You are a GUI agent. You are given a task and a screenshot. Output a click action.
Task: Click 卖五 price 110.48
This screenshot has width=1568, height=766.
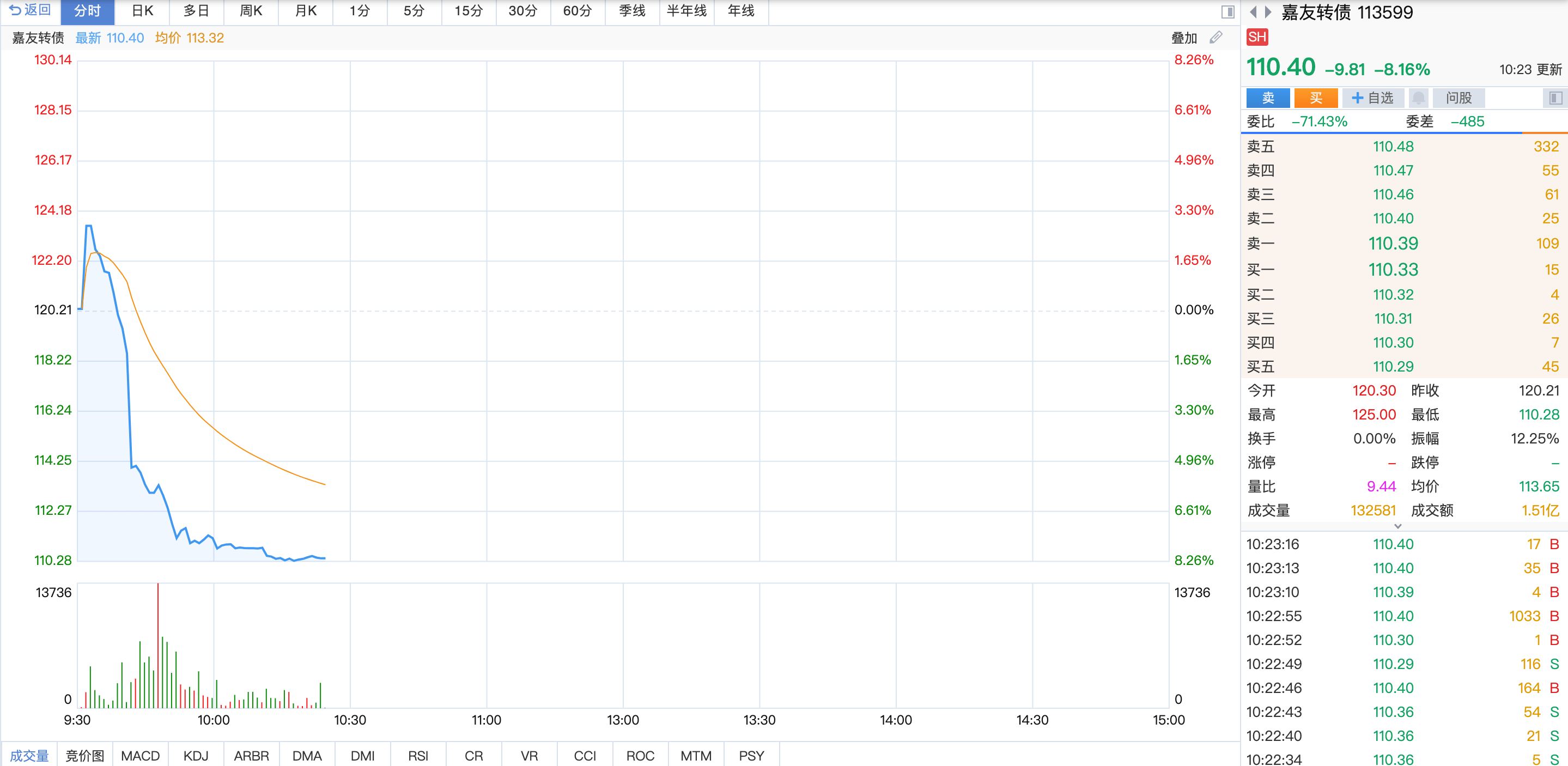pos(1393,147)
